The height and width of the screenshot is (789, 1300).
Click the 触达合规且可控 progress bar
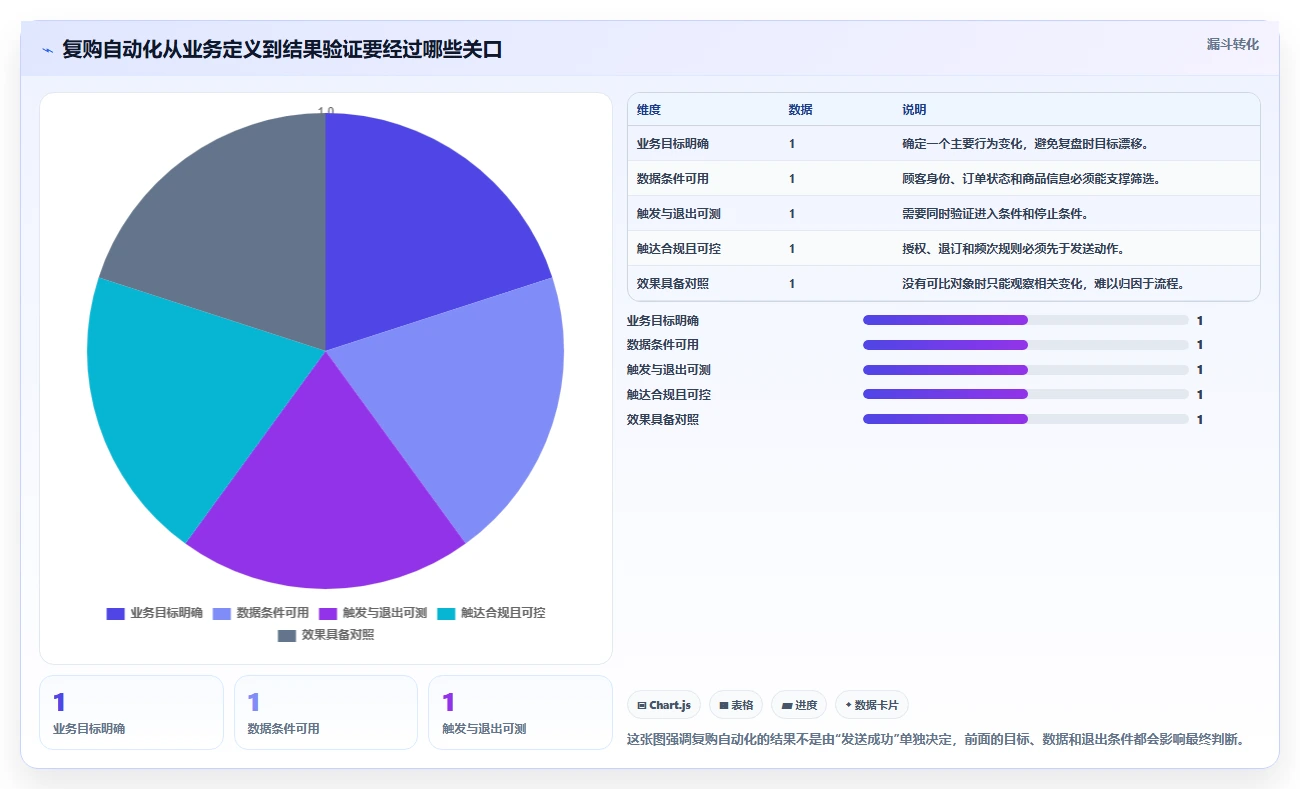(1025, 394)
